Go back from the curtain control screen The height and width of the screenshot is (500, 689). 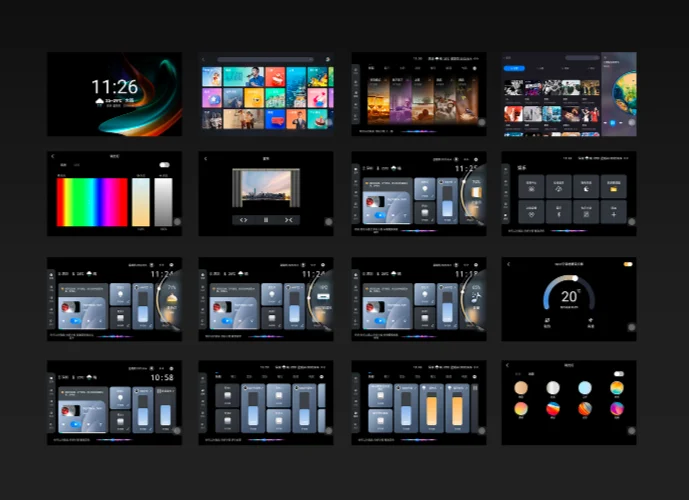206,159
